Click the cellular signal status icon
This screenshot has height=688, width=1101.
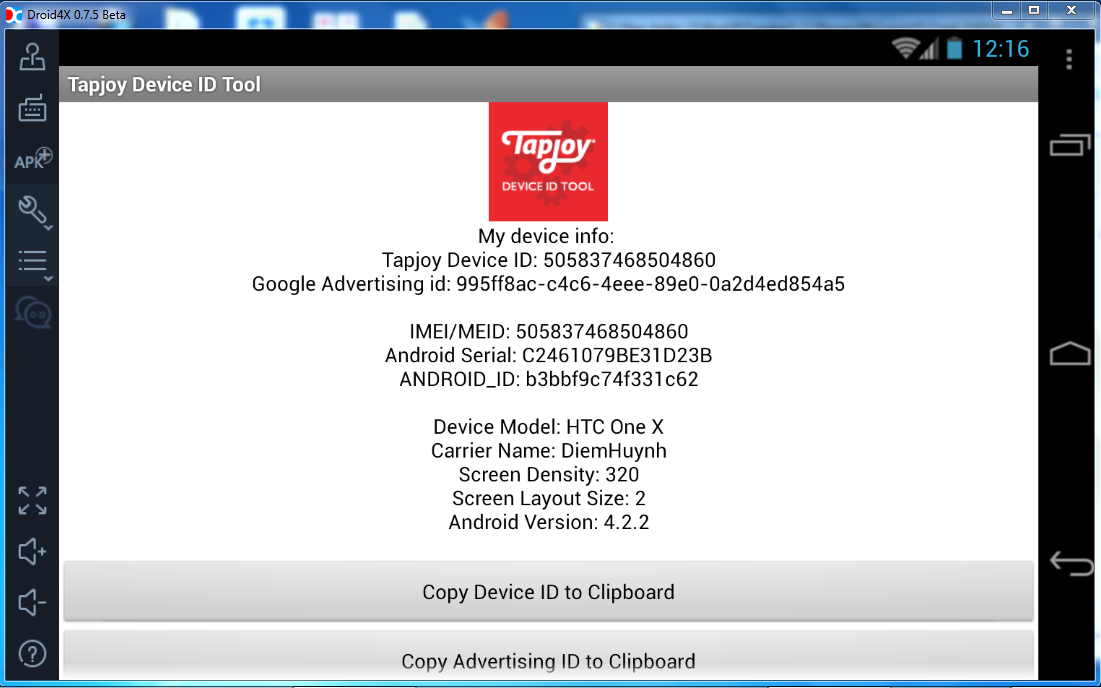(930, 48)
